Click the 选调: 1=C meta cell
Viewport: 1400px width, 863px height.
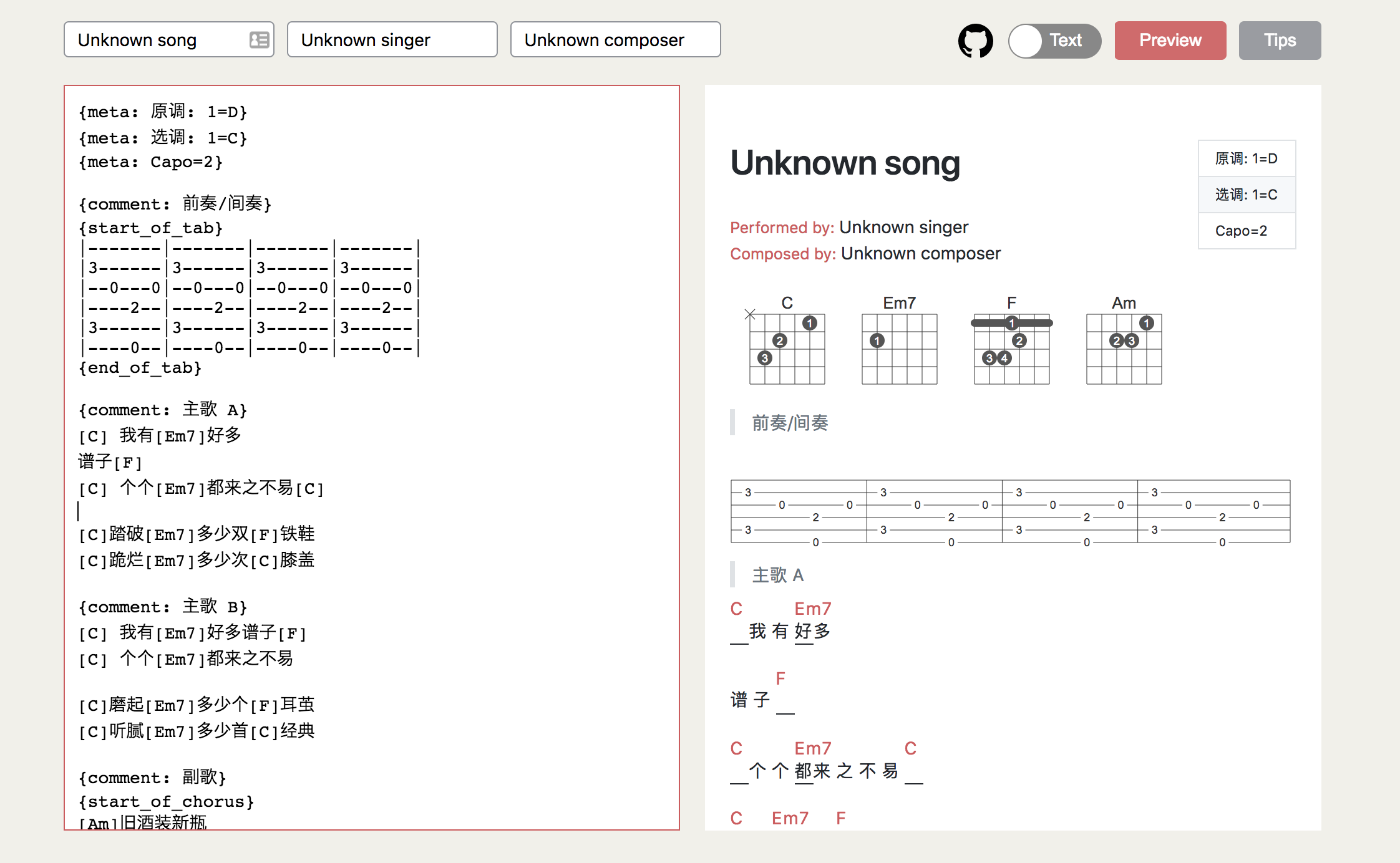click(1246, 195)
